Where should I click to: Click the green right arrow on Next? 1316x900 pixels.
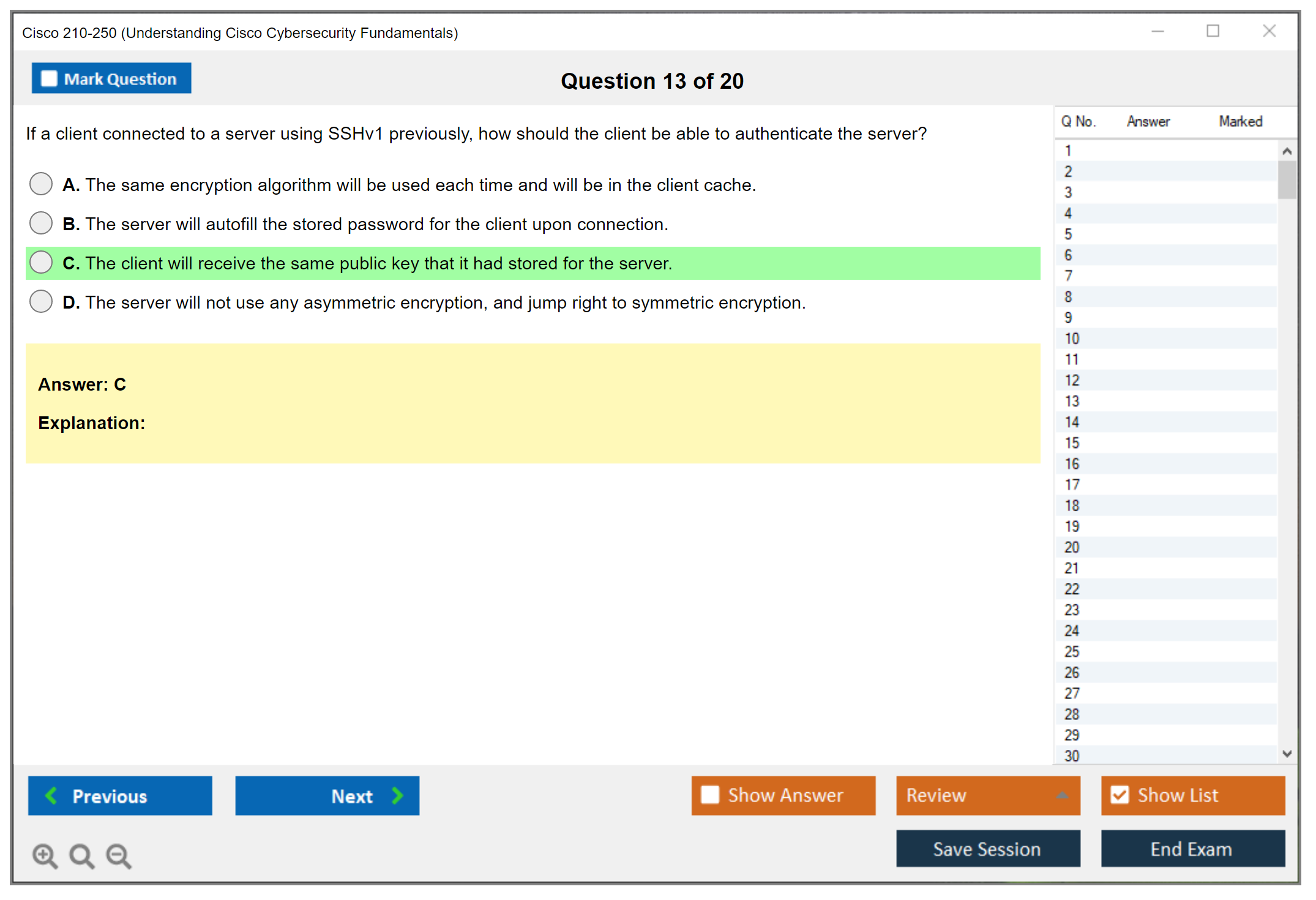point(397,795)
